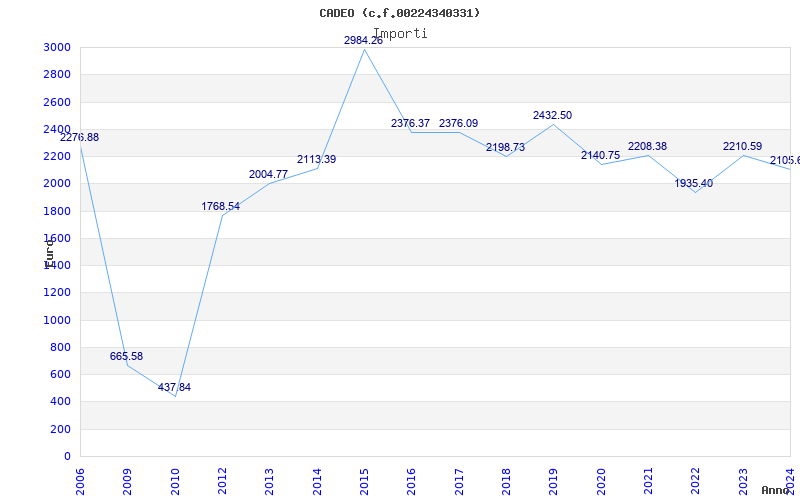
Task: Click the chart title CADEO (c.f.00224340331)
Action: tap(399, 13)
